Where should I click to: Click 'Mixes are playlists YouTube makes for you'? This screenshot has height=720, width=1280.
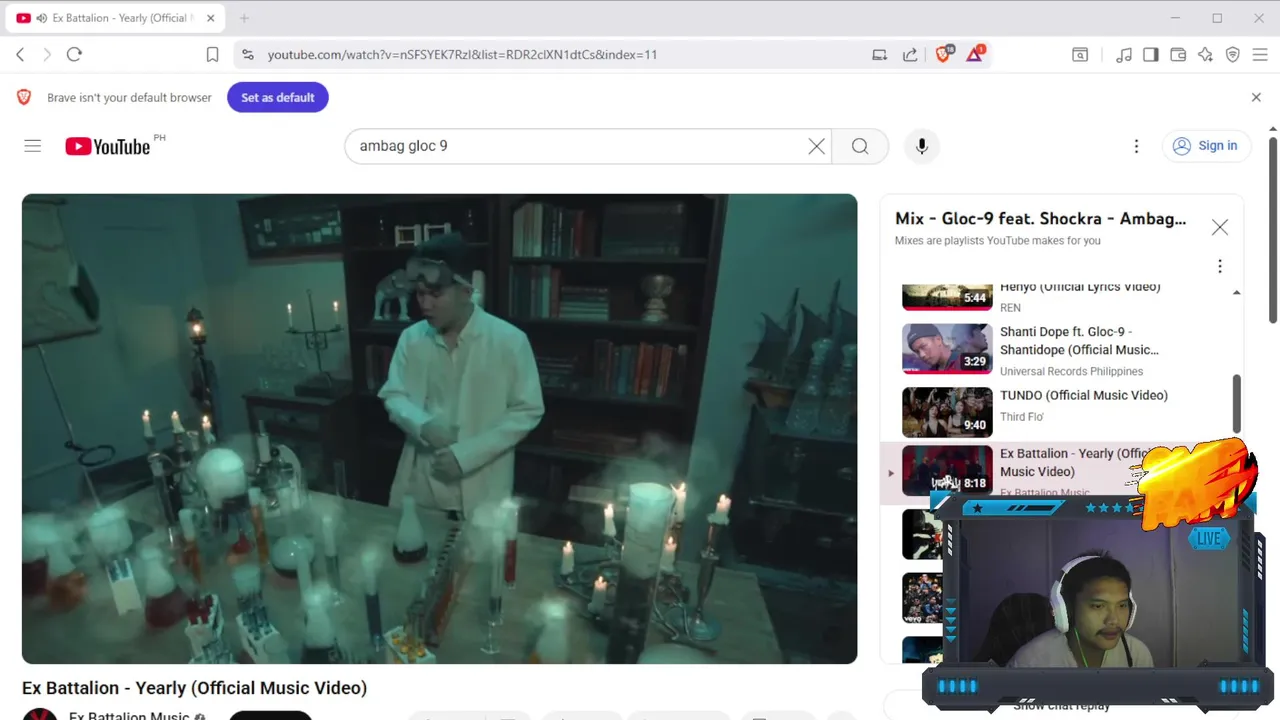pyautogui.click(x=998, y=241)
